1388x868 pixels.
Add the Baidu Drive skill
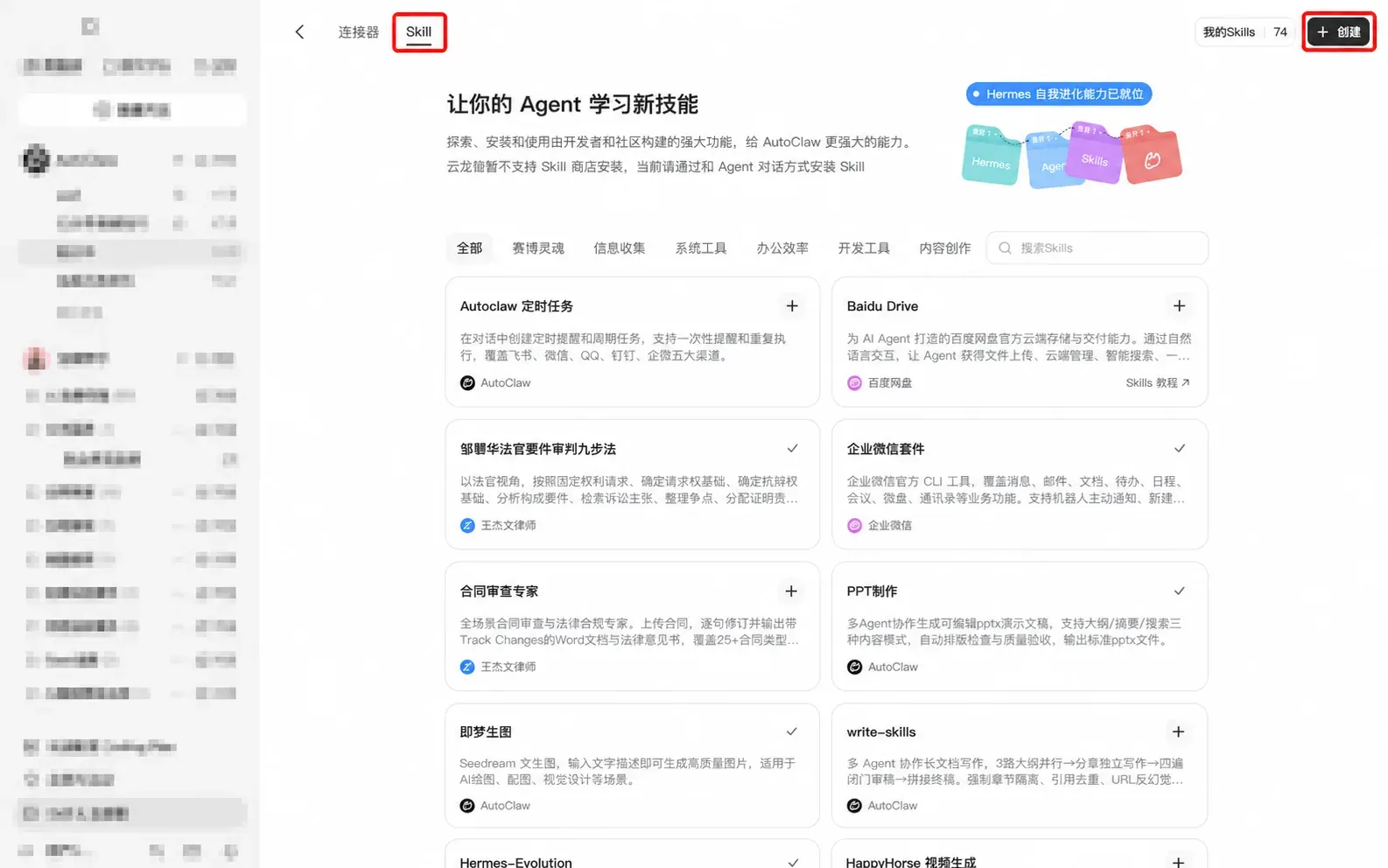pos(1179,306)
